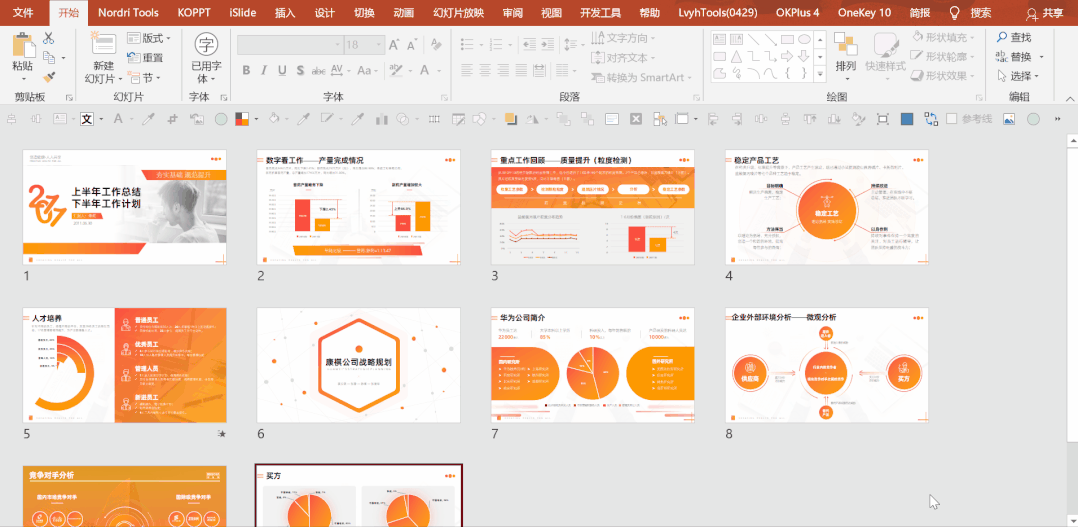1078x527 pixels.
Task: Select slide 6 thumbnail 康祺公司战略规划
Action: pyautogui.click(x=358, y=365)
